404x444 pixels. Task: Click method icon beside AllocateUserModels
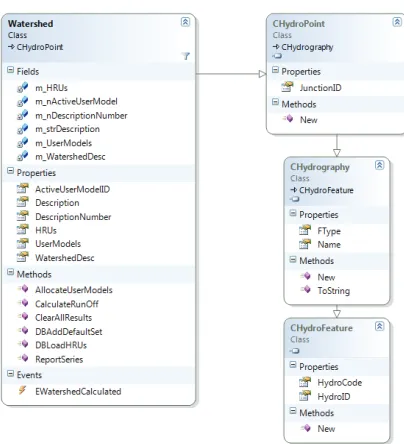[x=23, y=289]
